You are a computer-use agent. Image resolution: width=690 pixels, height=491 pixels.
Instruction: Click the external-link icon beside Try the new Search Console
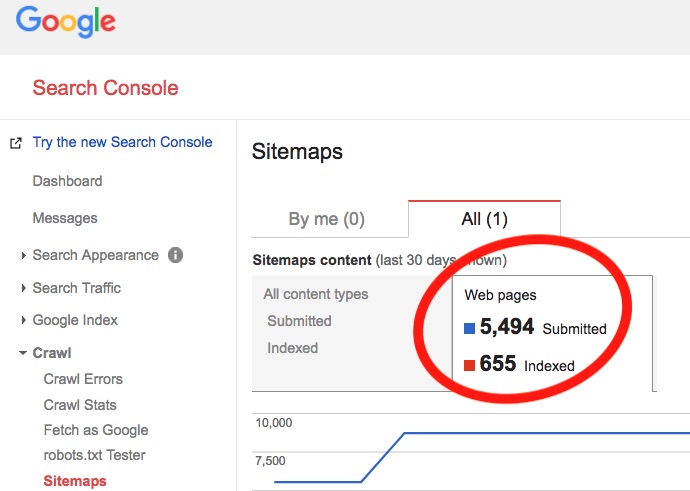click(x=16, y=143)
